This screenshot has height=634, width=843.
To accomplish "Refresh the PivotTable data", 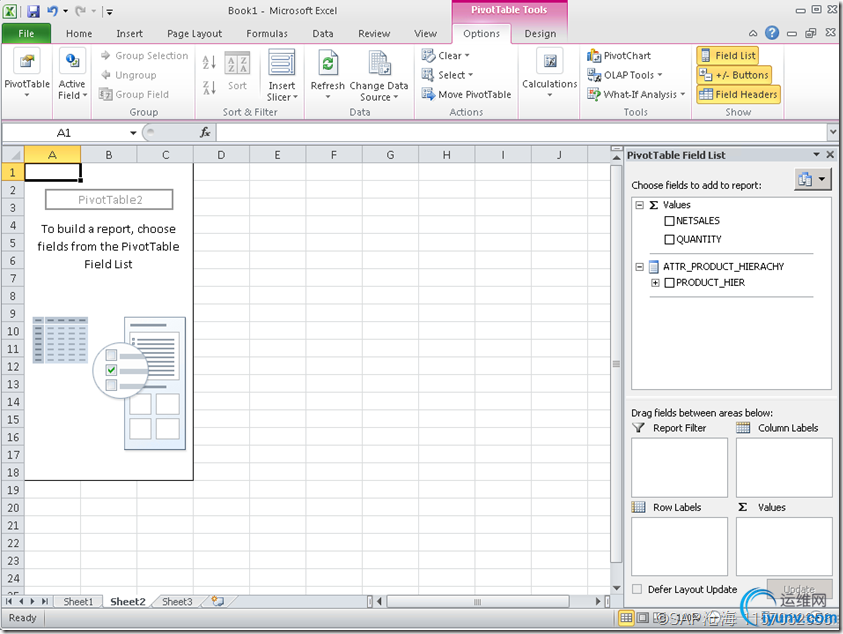I will click(327, 62).
